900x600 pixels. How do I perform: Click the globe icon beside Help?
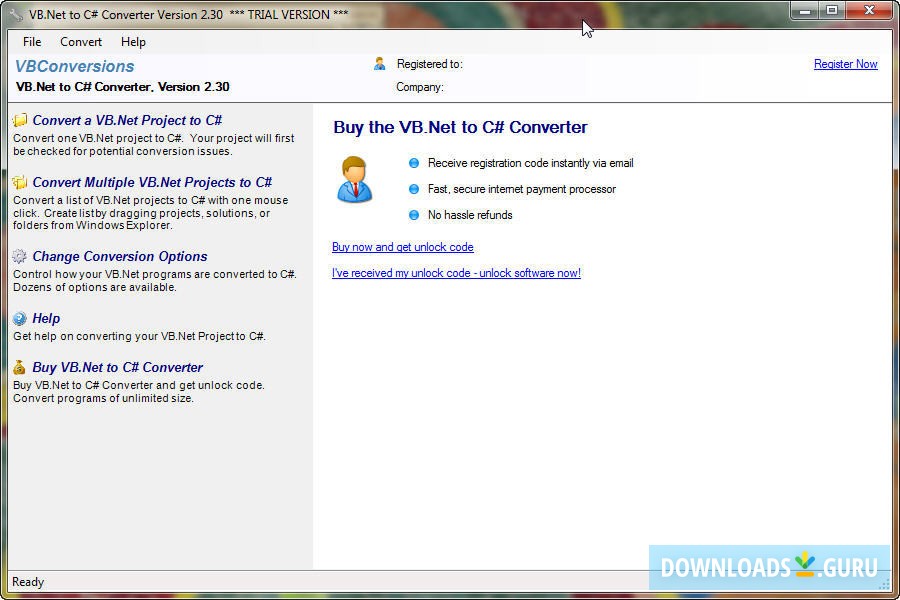(x=20, y=318)
